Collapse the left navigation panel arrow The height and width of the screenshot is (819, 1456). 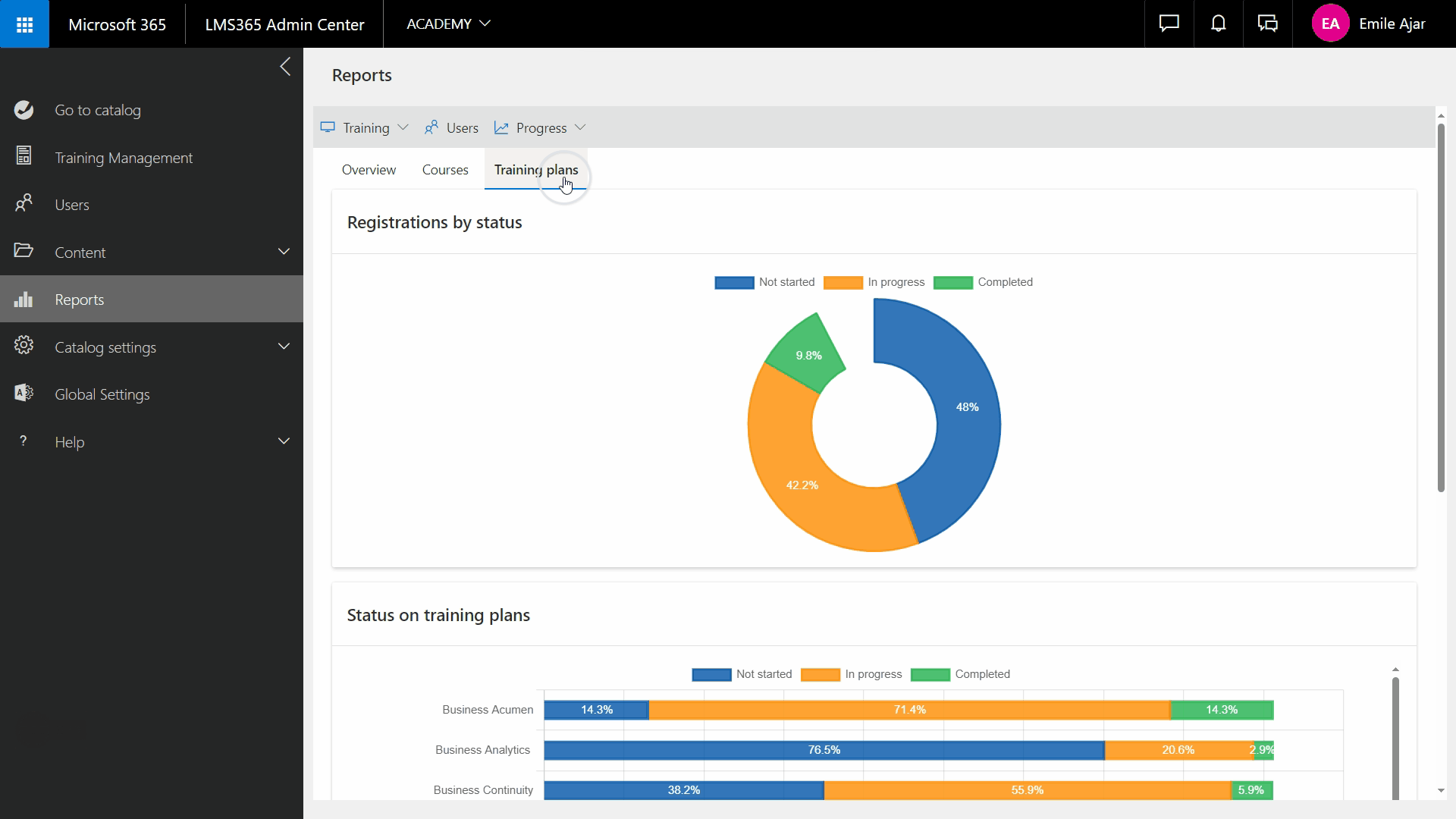pyautogui.click(x=285, y=67)
